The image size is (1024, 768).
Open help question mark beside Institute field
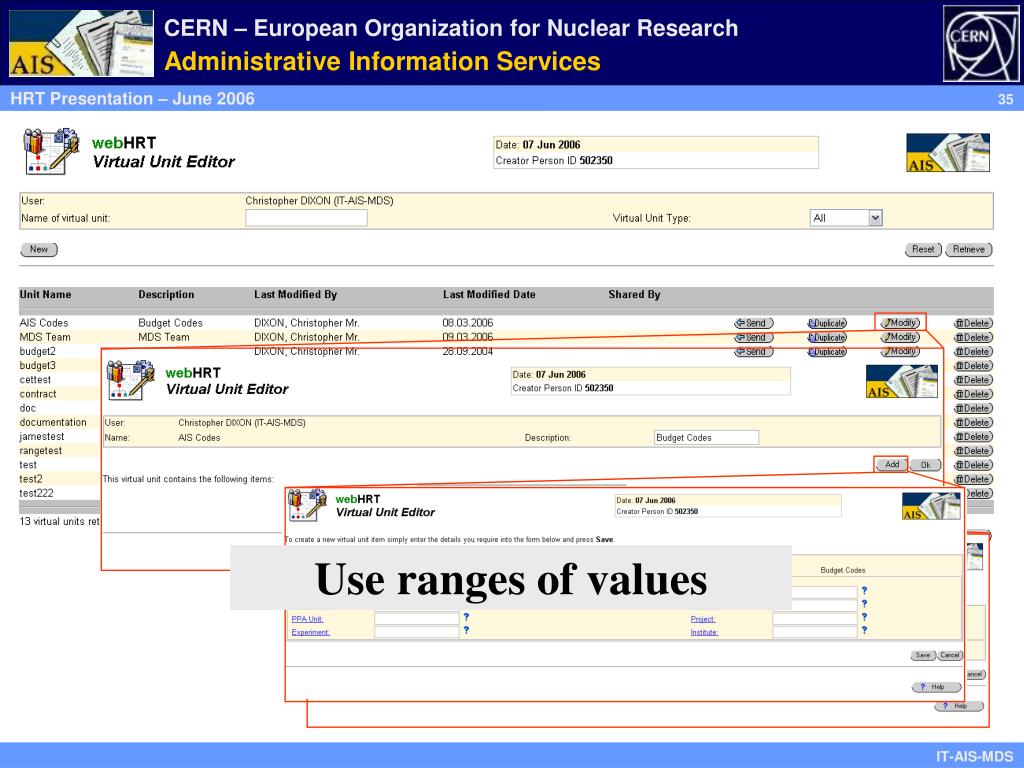(865, 630)
